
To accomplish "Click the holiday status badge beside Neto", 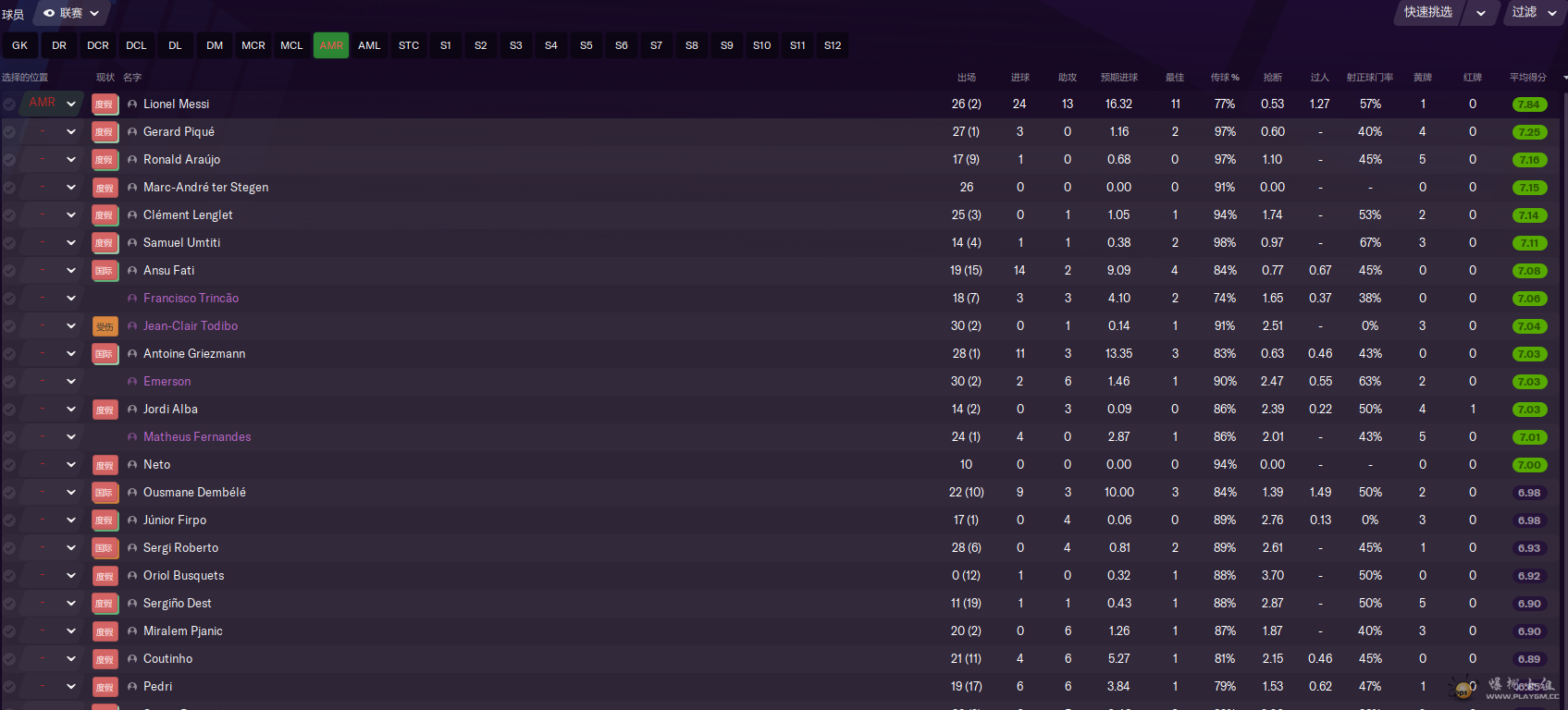I will [x=105, y=465].
